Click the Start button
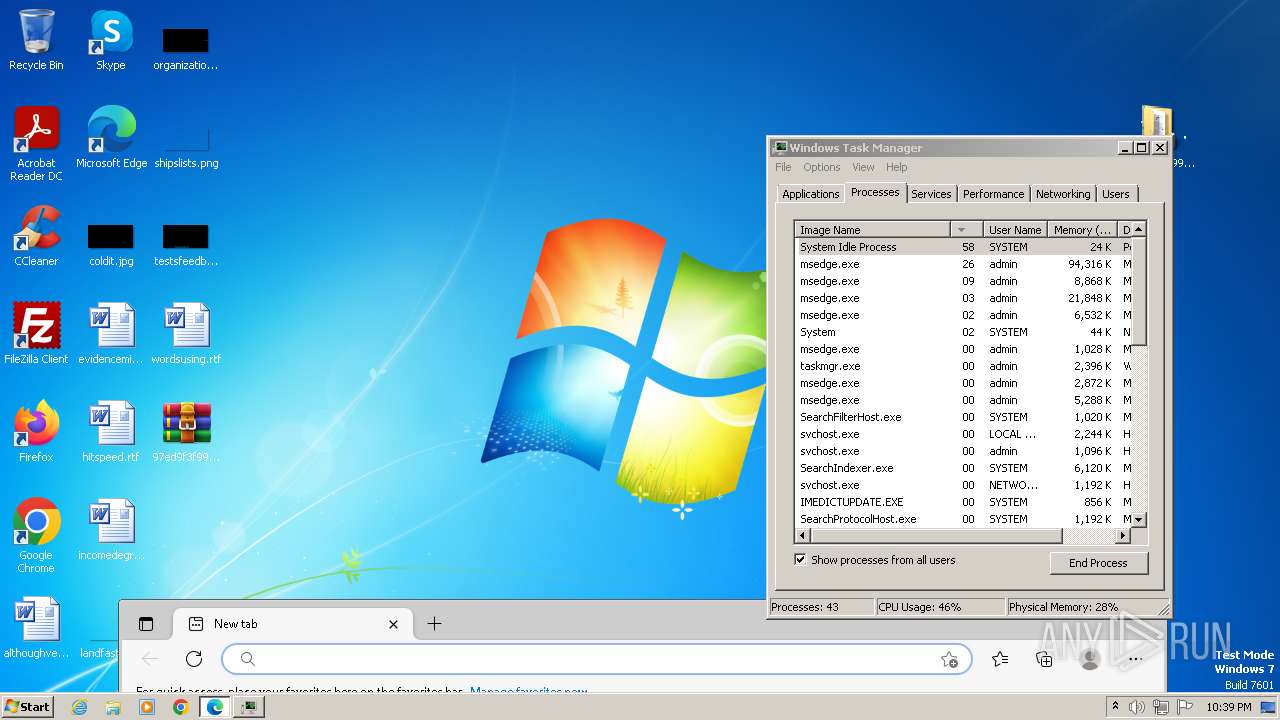Screen dimensions: 1280x720 tap(27, 707)
